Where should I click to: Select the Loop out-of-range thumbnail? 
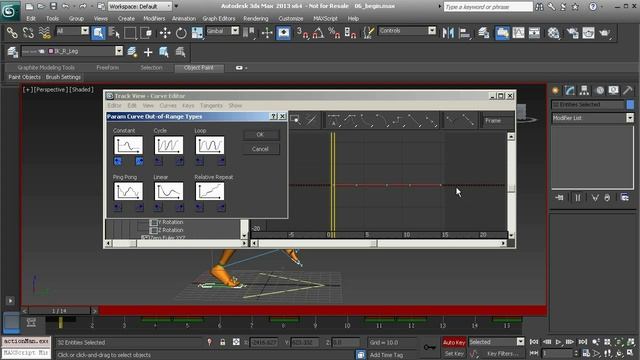(210, 145)
